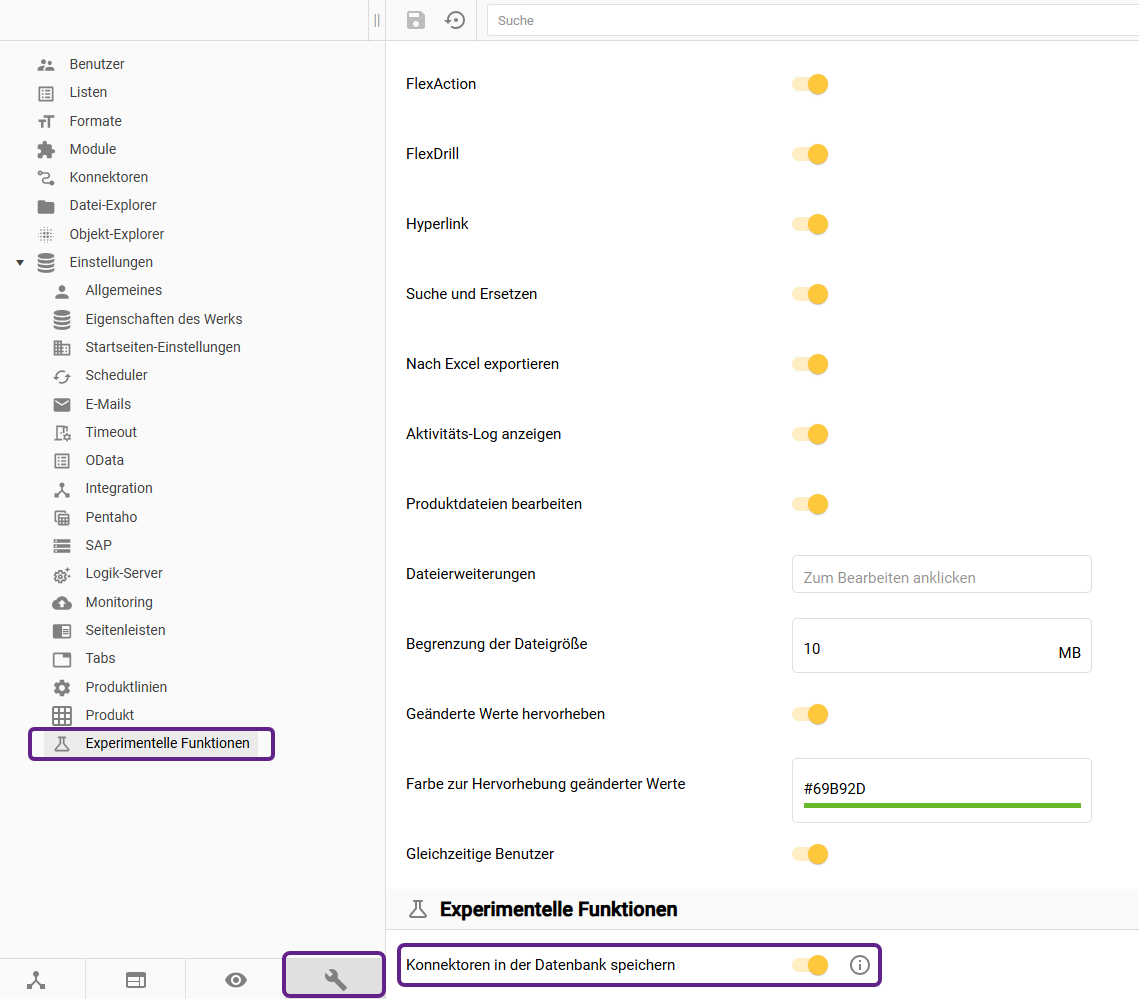
Task: Click the puzzle piece icon for Module
Action: 46,149
